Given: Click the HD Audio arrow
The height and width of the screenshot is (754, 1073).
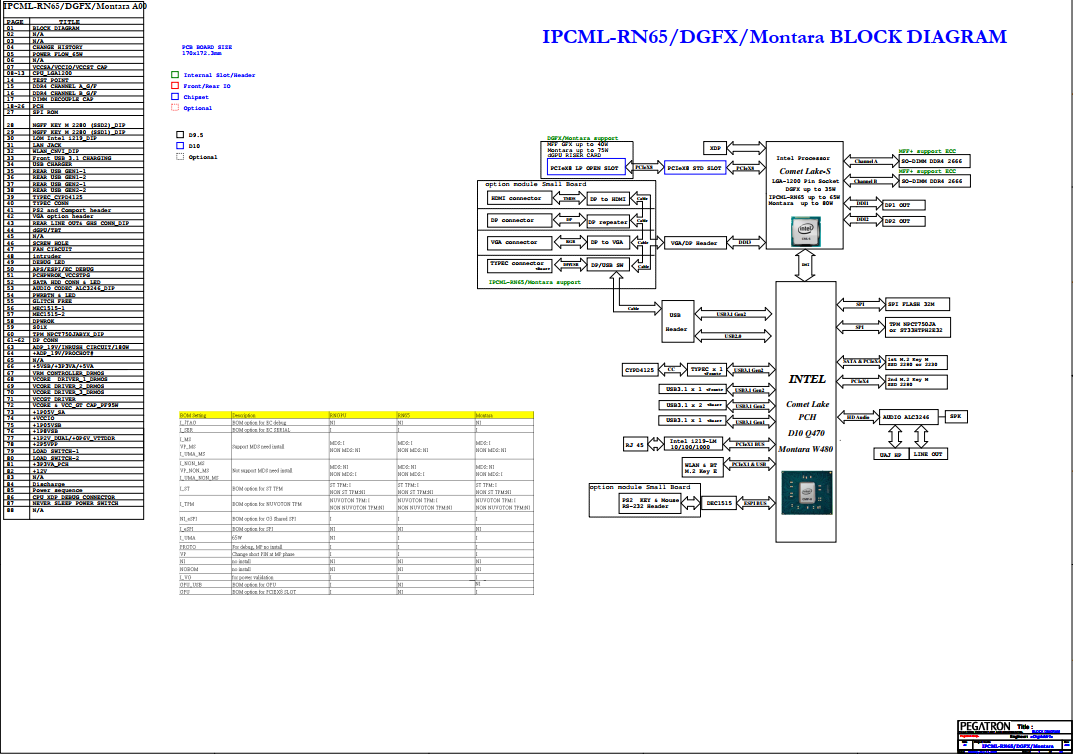Looking at the screenshot, I should point(859,417).
